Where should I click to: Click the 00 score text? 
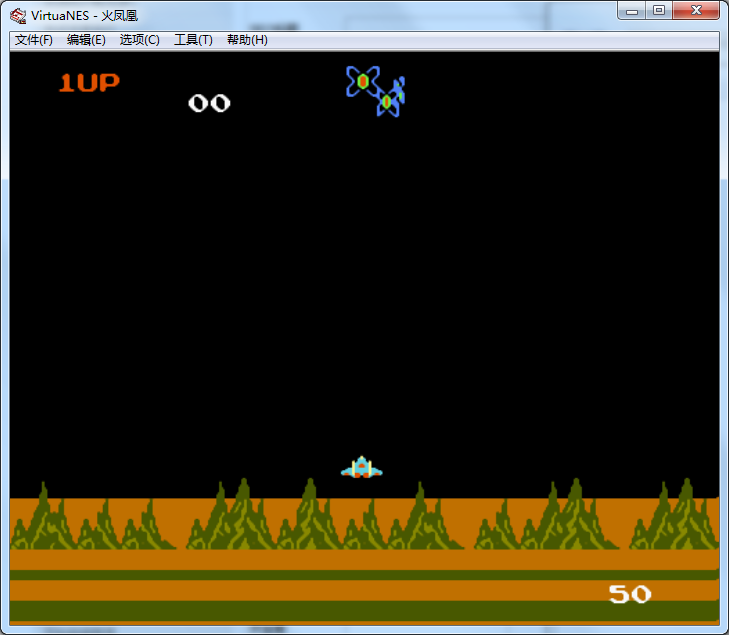point(209,103)
